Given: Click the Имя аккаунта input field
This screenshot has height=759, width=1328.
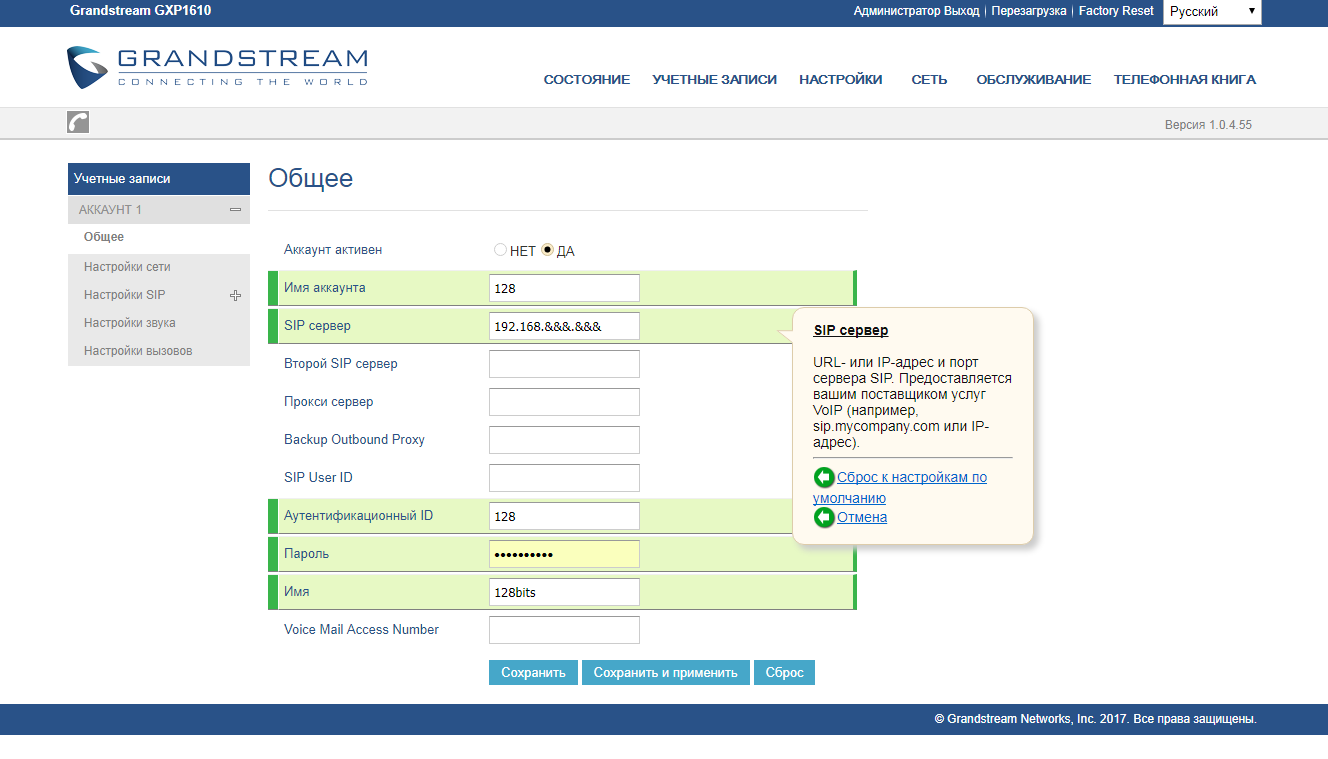Looking at the screenshot, I should [x=564, y=288].
